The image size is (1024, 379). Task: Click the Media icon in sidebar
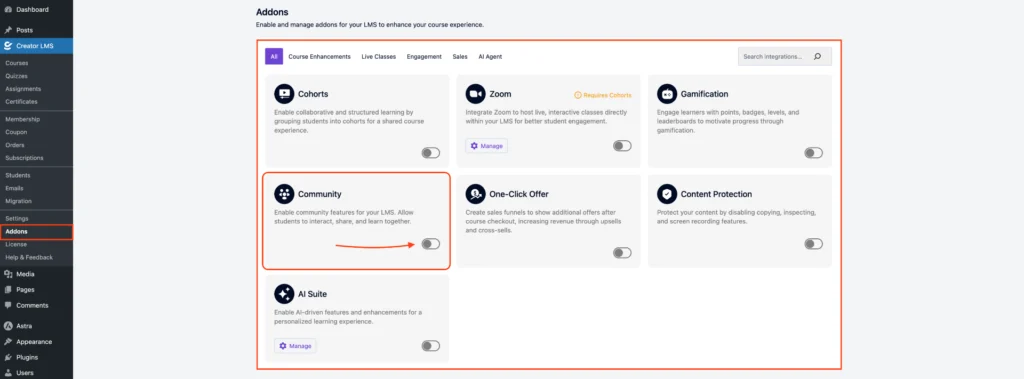point(8,274)
